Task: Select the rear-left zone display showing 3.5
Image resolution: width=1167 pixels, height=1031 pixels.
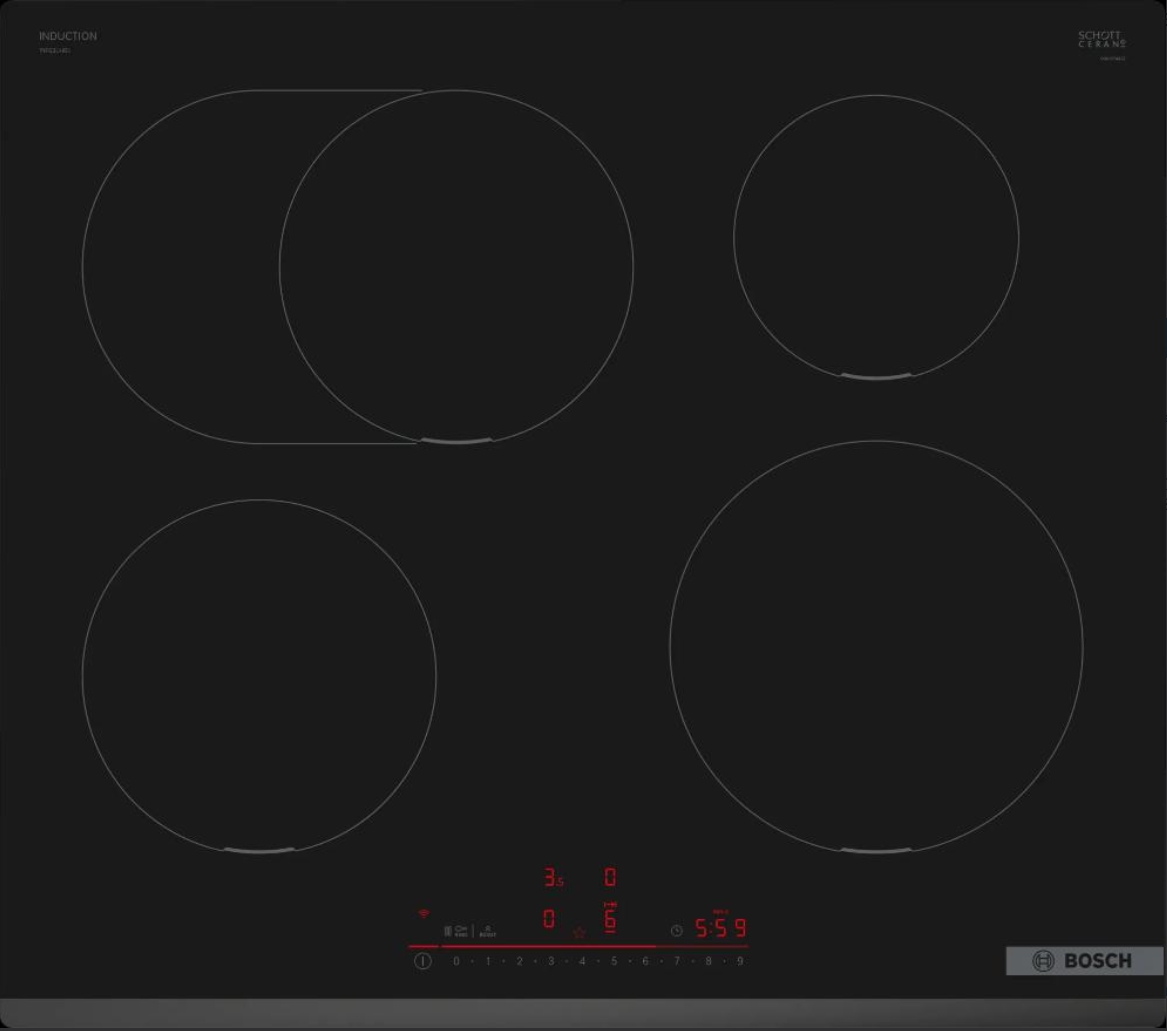Action: pyautogui.click(x=553, y=878)
